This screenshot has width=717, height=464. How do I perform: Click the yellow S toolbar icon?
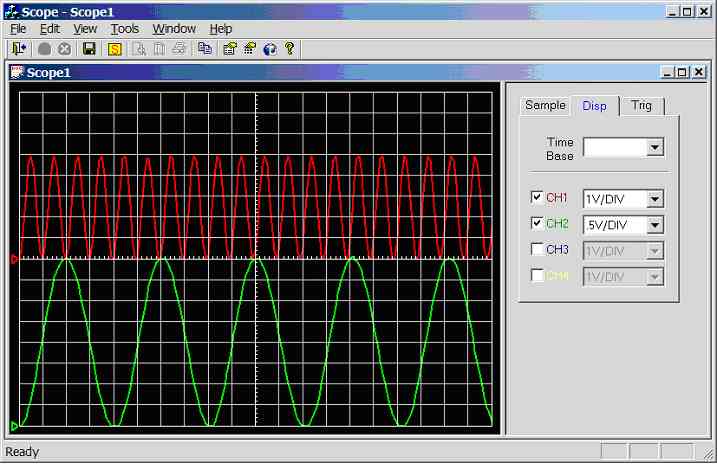(x=114, y=48)
